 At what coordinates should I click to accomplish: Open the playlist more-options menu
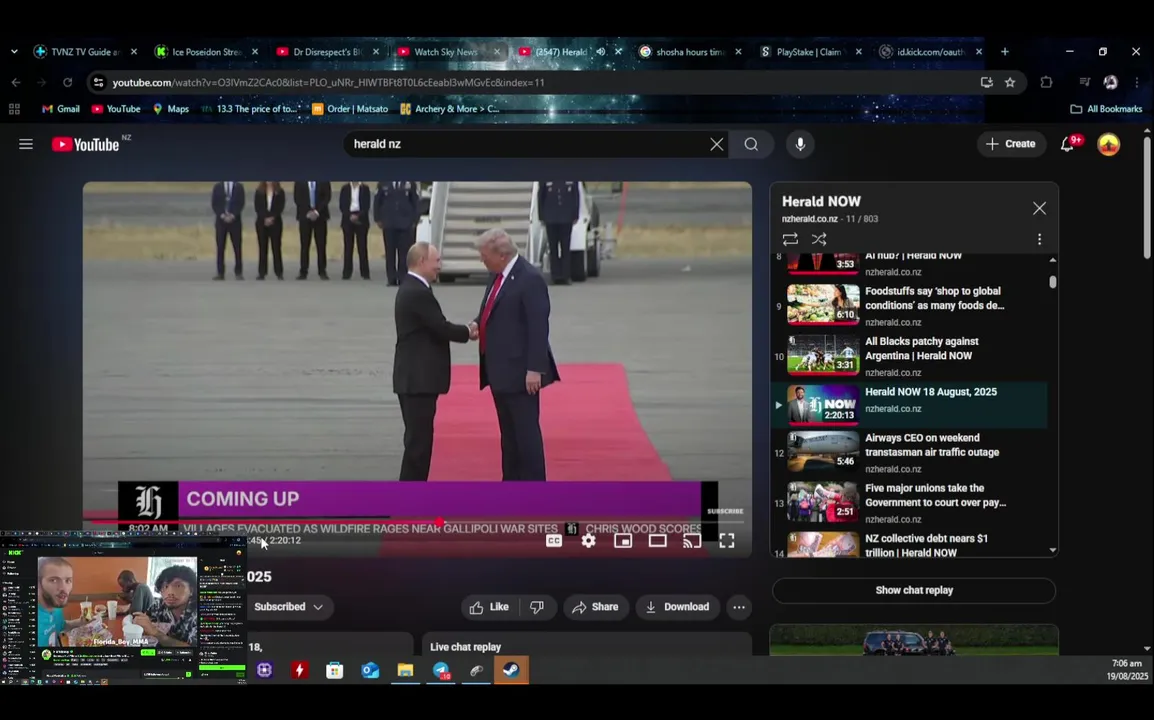[x=1039, y=239]
